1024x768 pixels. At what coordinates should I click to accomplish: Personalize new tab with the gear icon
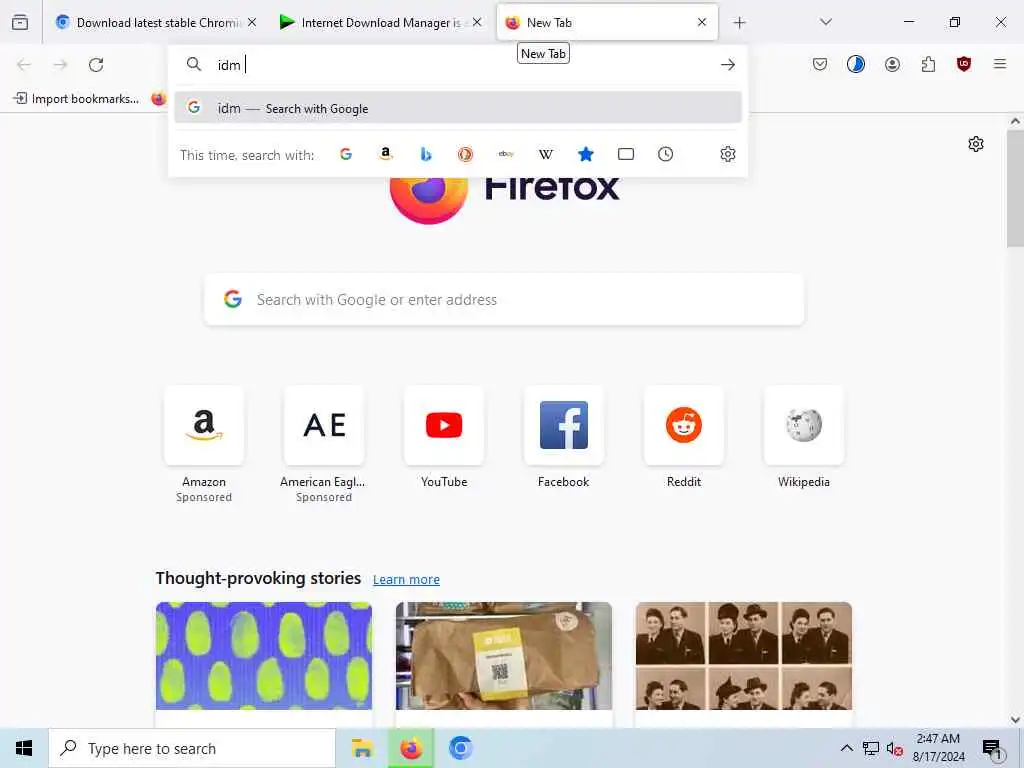pos(976,144)
